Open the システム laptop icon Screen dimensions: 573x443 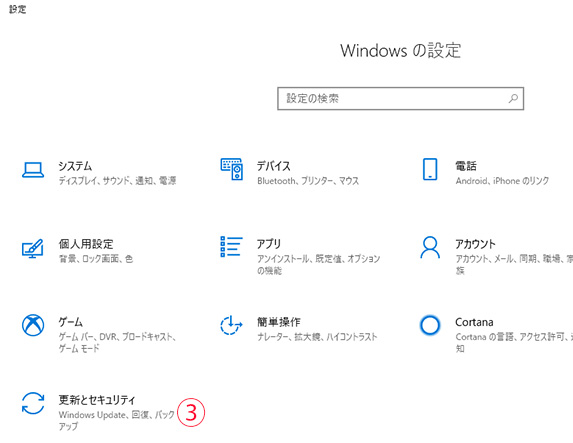point(33,170)
